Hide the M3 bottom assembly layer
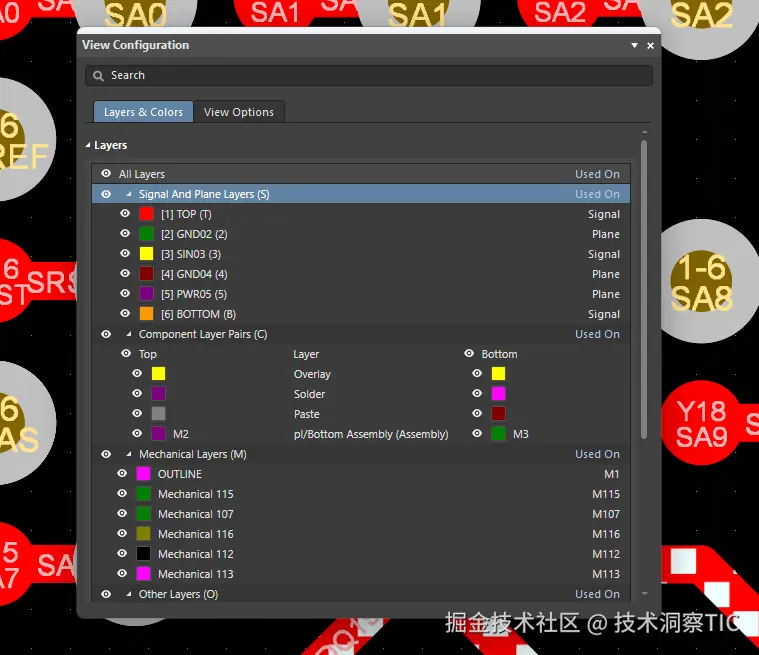The height and width of the screenshot is (655, 759). coord(477,433)
